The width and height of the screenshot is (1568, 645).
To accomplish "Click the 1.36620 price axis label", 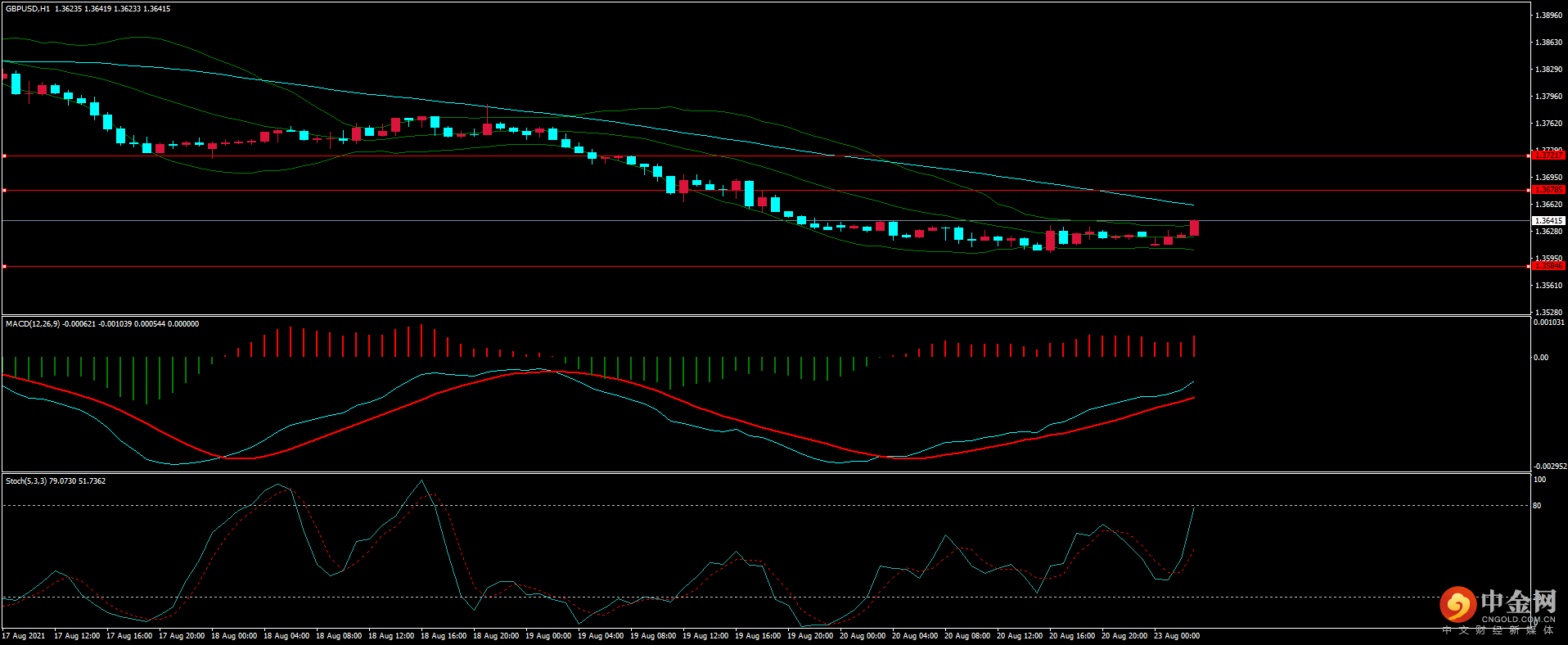I will 1548,205.
